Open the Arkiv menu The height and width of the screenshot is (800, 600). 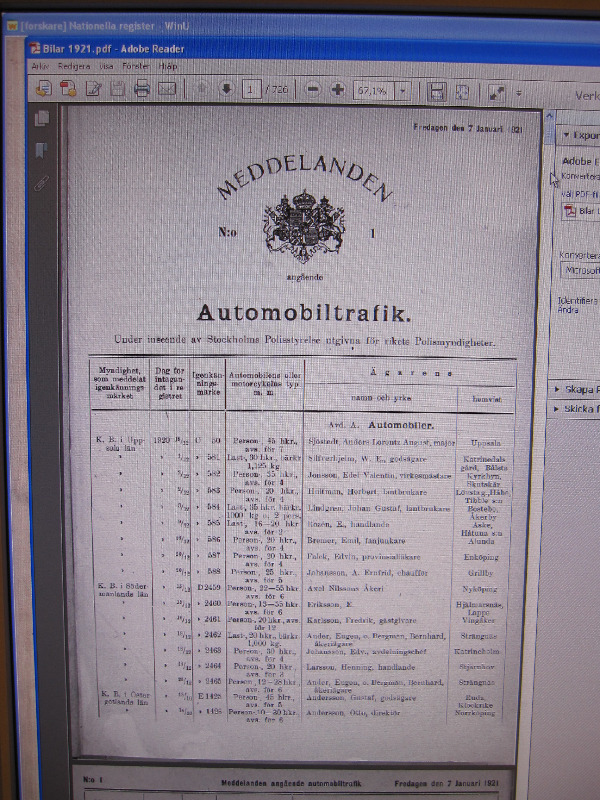click(x=40, y=66)
